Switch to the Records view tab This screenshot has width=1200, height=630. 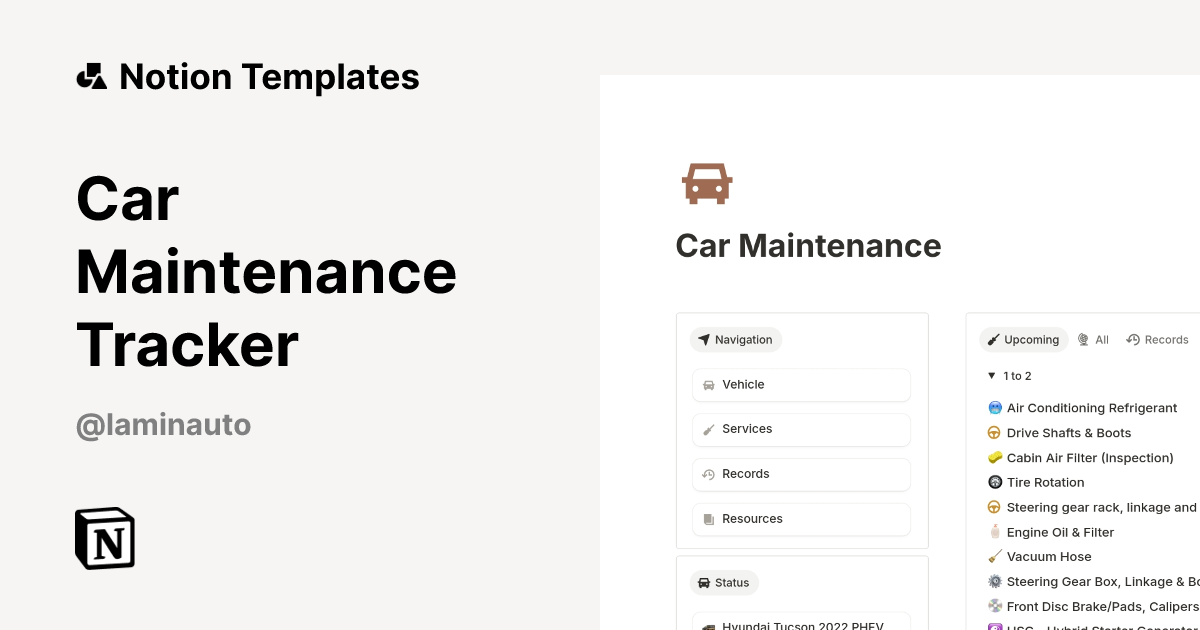coord(1157,340)
